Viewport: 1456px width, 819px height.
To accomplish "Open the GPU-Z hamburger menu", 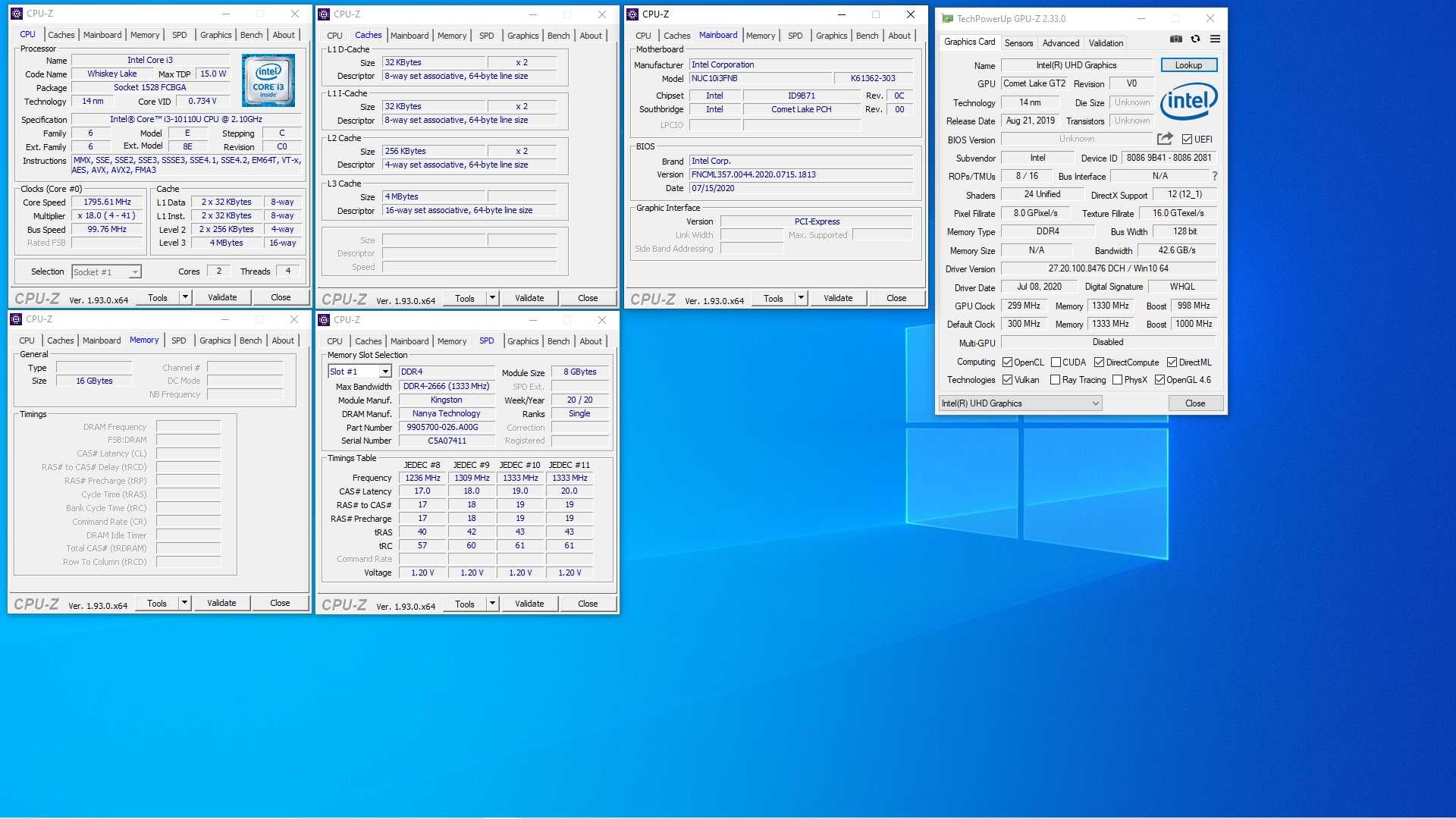I will [1215, 39].
